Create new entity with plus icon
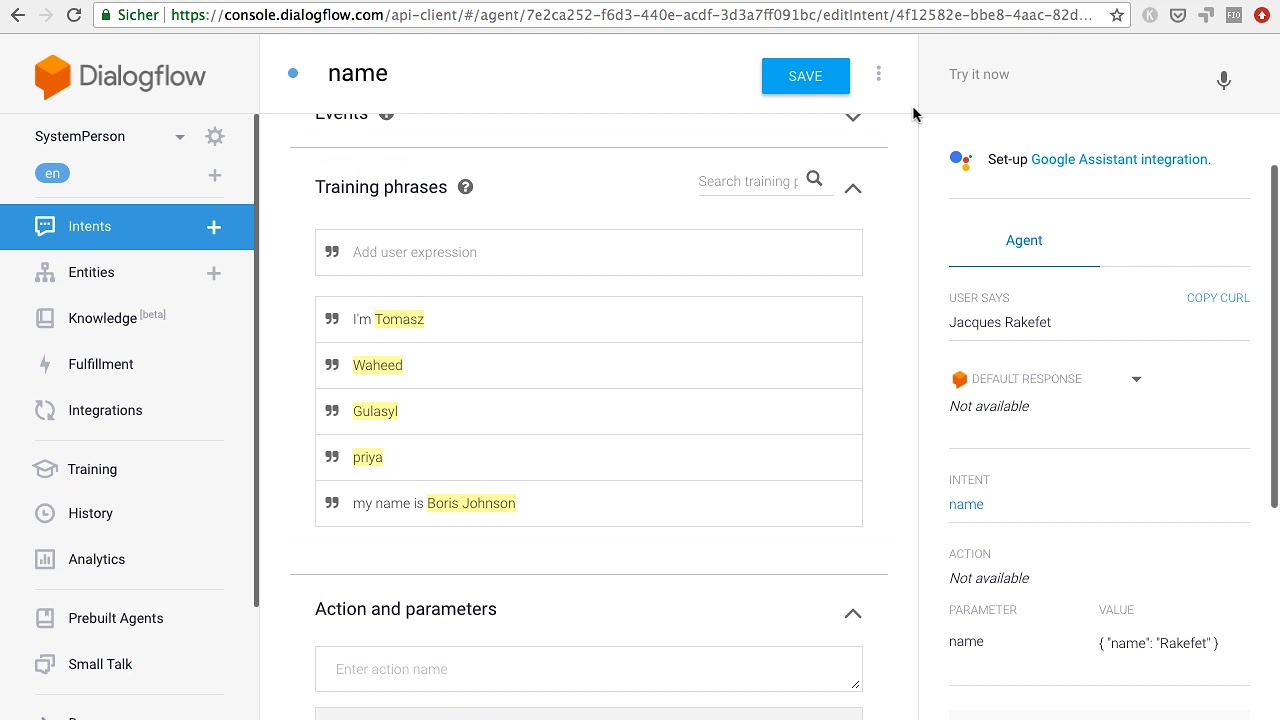This screenshot has height=720, width=1280. [x=214, y=273]
